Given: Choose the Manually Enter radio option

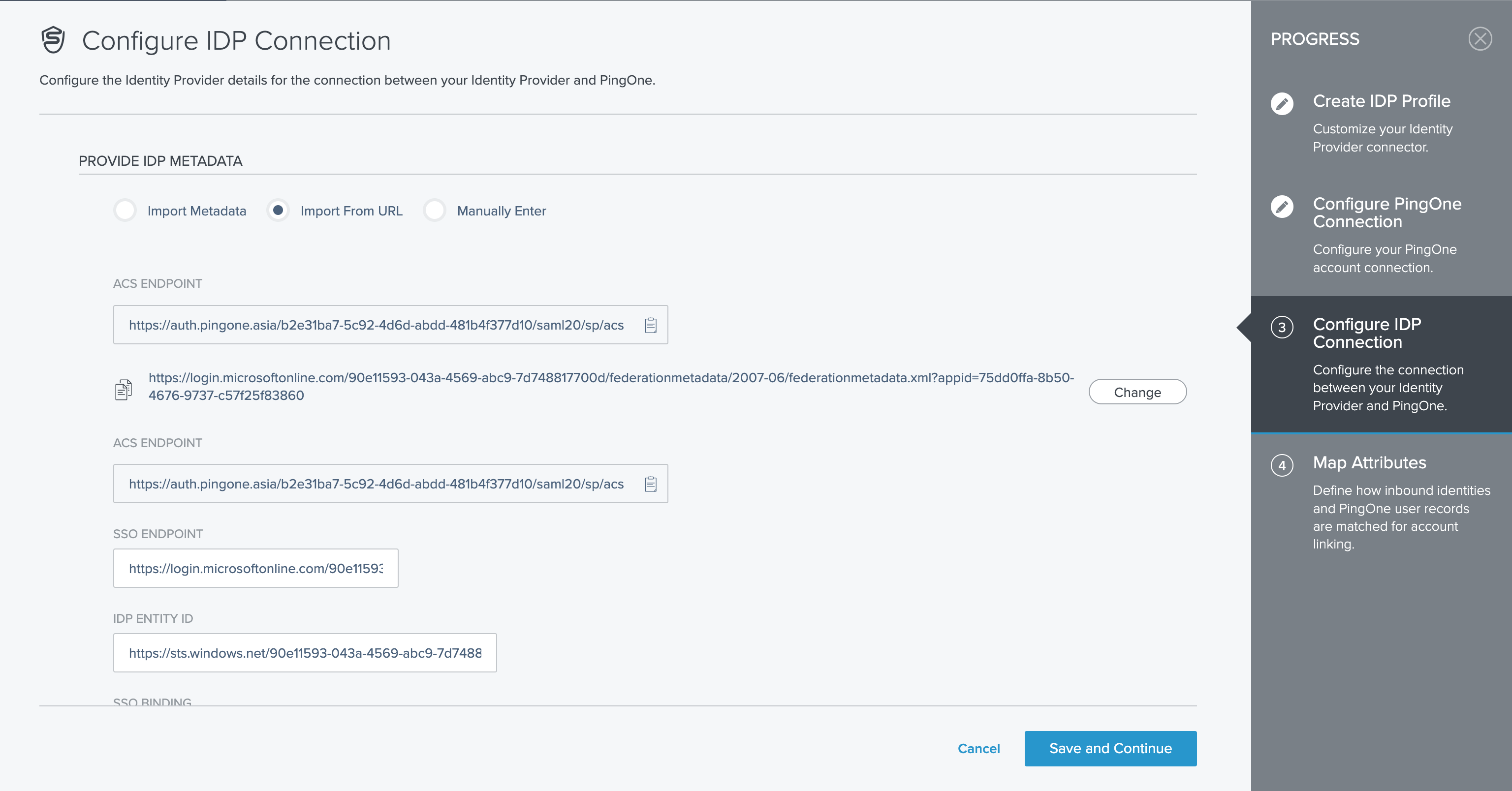Looking at the screenshot, I should click(x=434, y=210).
